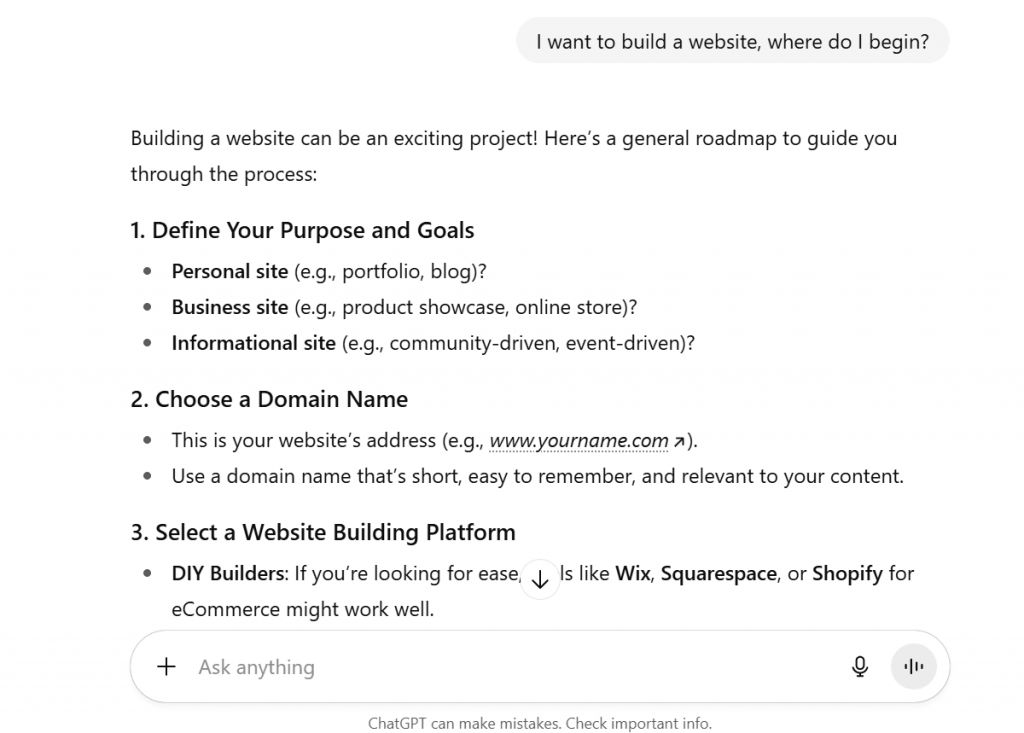The width and height of the screenshot is (1024, 733).
Task: Click the bold word "Squarespace"
Action: coord(718,574)
